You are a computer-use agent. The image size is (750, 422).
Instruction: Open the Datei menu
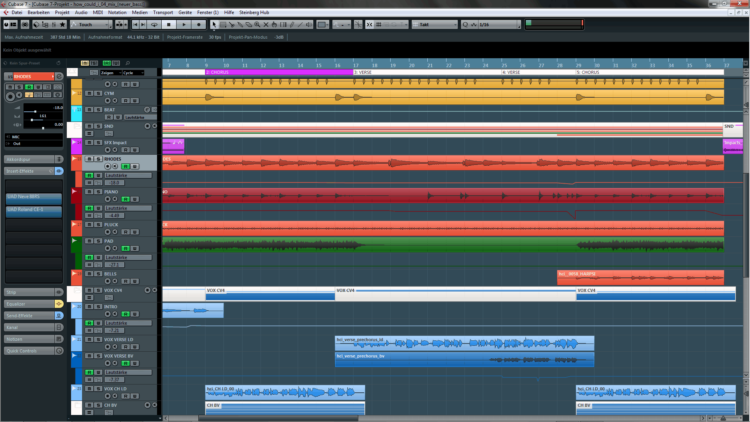pyautogui.click(x=17, y=12)
